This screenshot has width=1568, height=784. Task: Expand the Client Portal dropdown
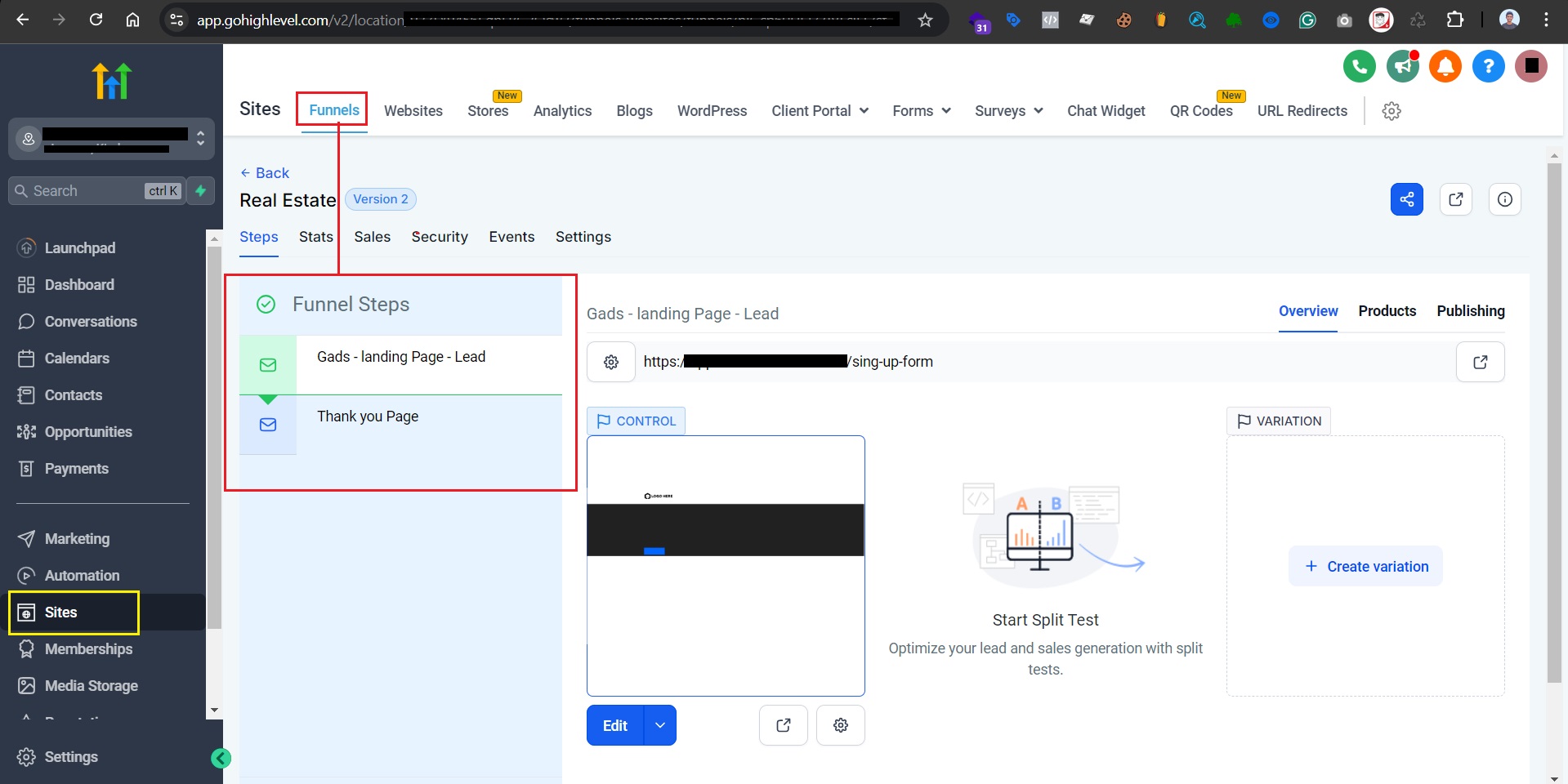point(820,111)
